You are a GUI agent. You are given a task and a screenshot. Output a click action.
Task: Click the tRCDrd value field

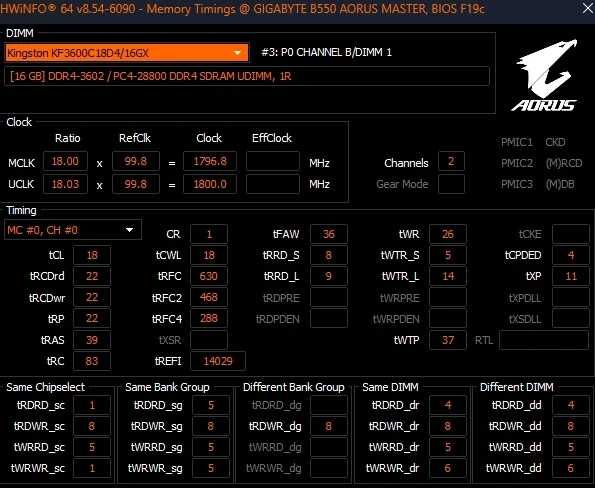point(92,276)
